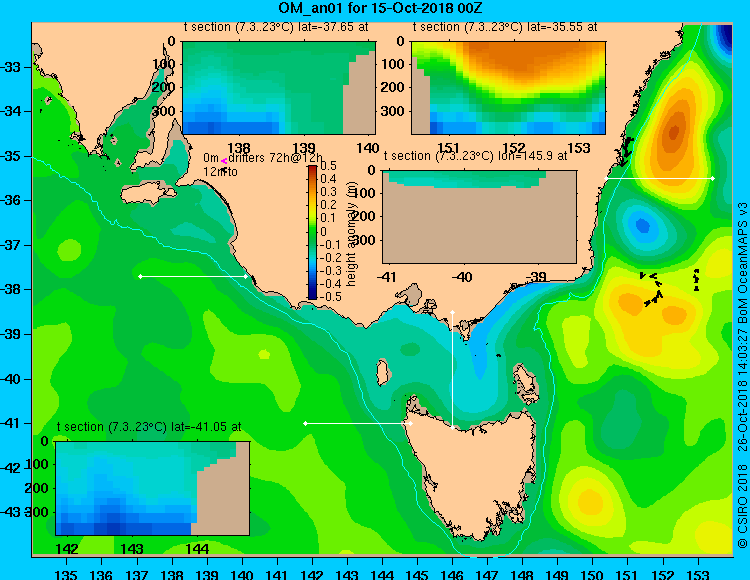Click the north endpoint diamond of the 145.9 section
The image size is (750, 580).
(x=452, y=313)
